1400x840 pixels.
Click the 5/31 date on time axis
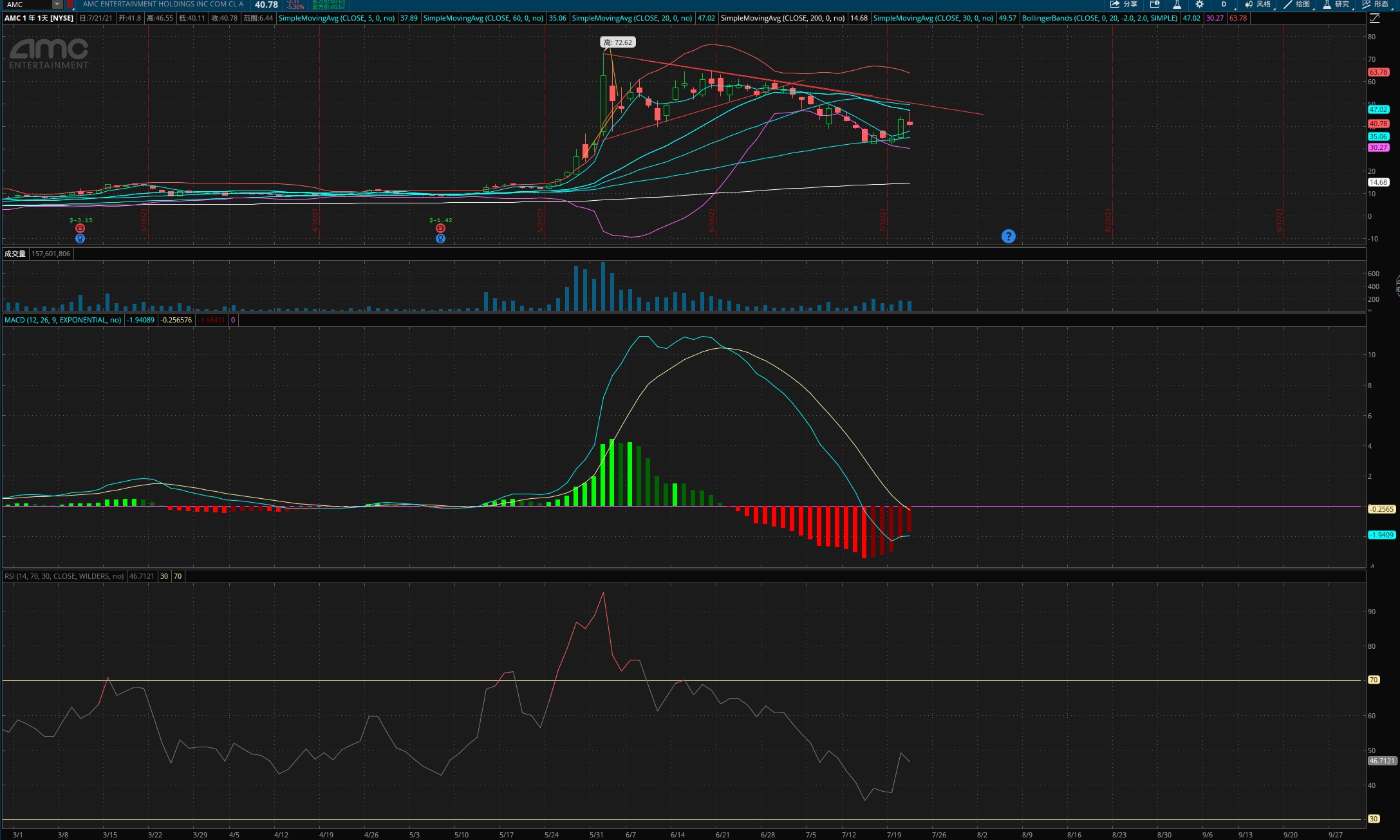pyautogui.click(x=596, y=835)
